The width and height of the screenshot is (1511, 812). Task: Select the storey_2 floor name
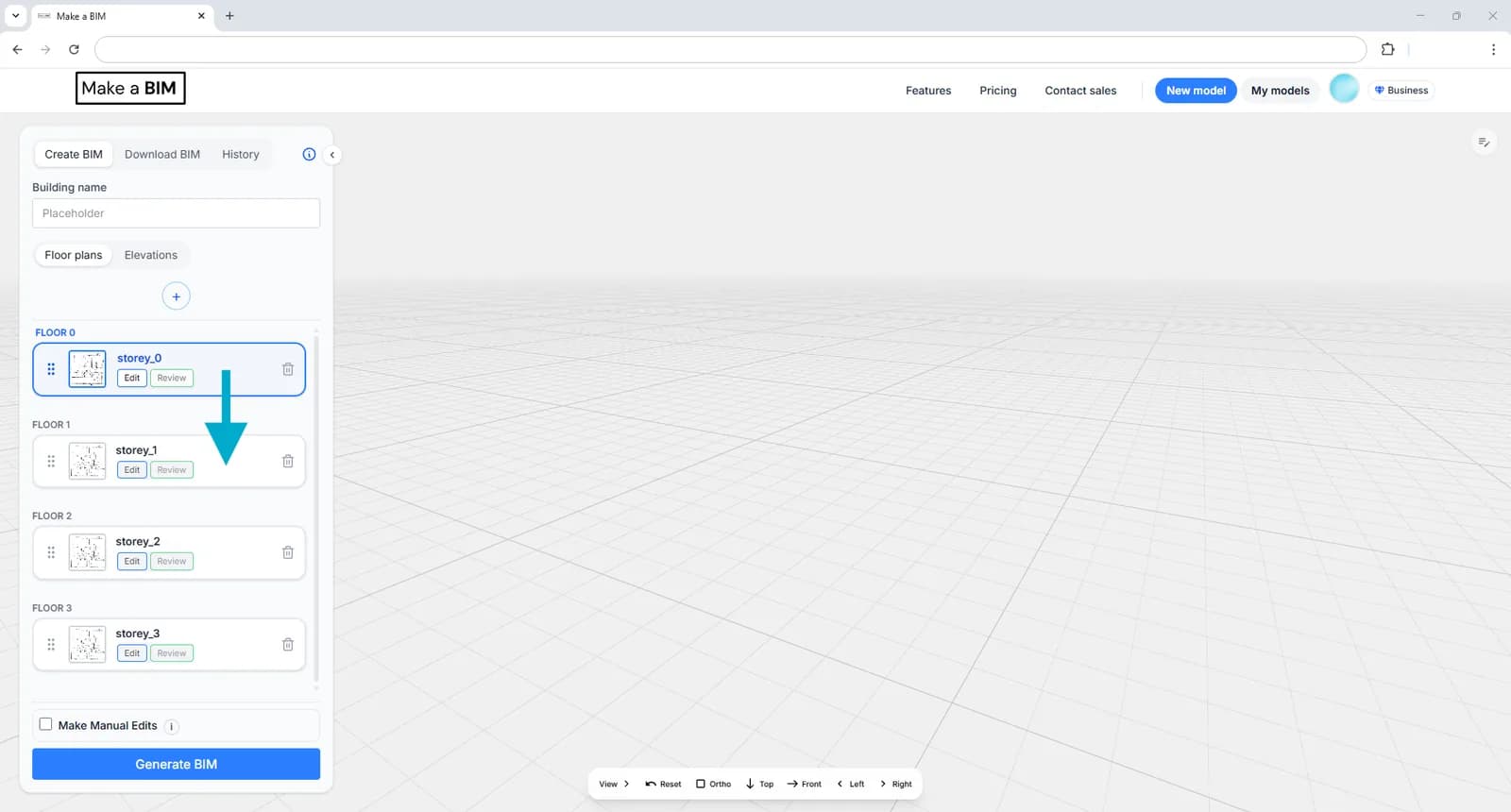click(138, 542)
